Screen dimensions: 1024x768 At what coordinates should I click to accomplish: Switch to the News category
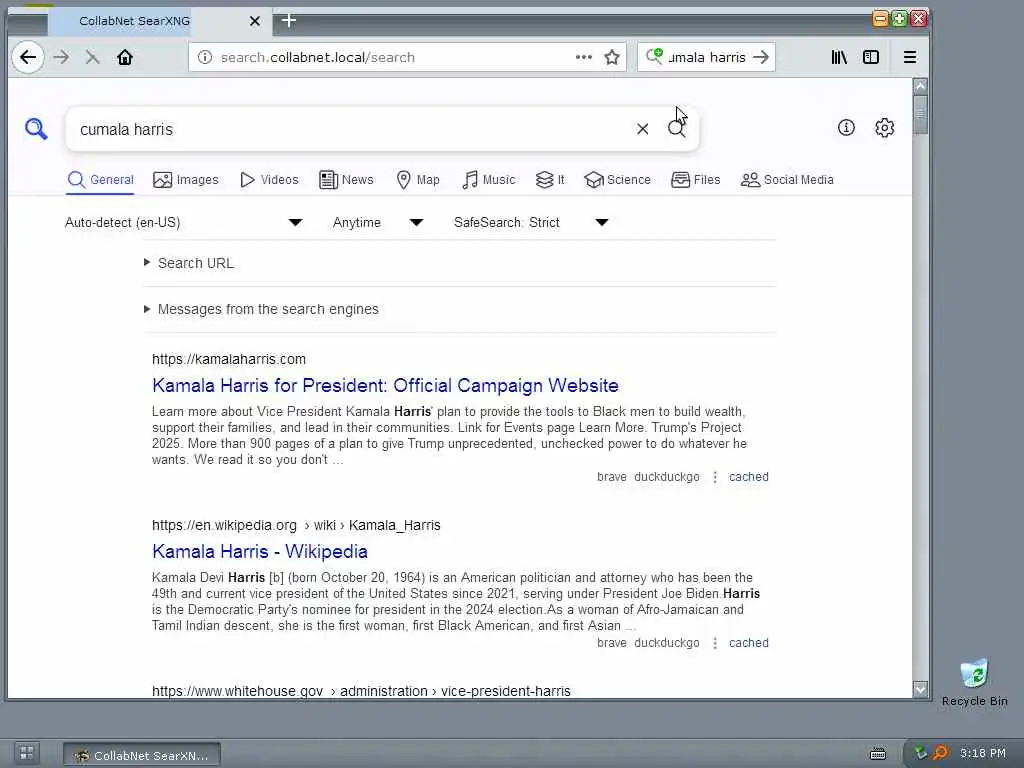click(x=346, y=180)
